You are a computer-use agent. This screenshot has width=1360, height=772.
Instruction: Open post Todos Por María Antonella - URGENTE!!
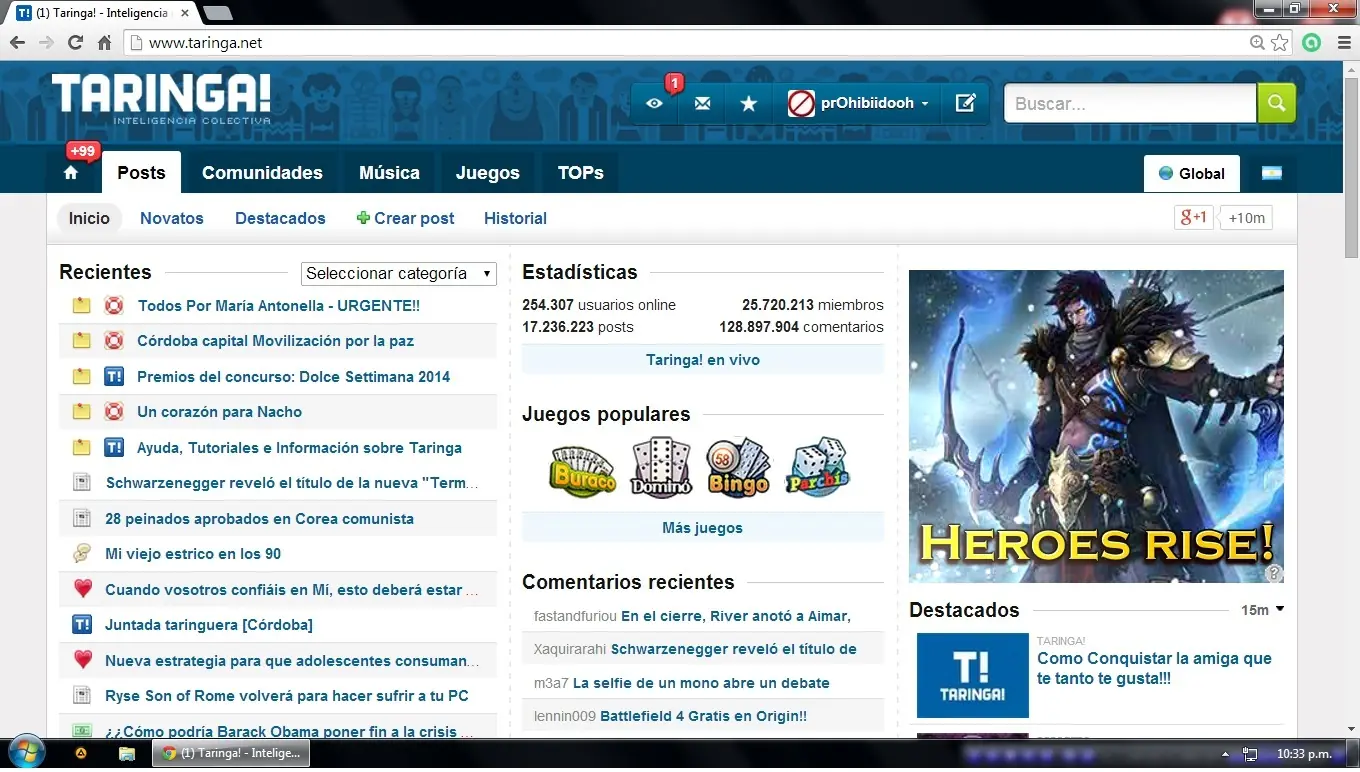coord(279,306)
